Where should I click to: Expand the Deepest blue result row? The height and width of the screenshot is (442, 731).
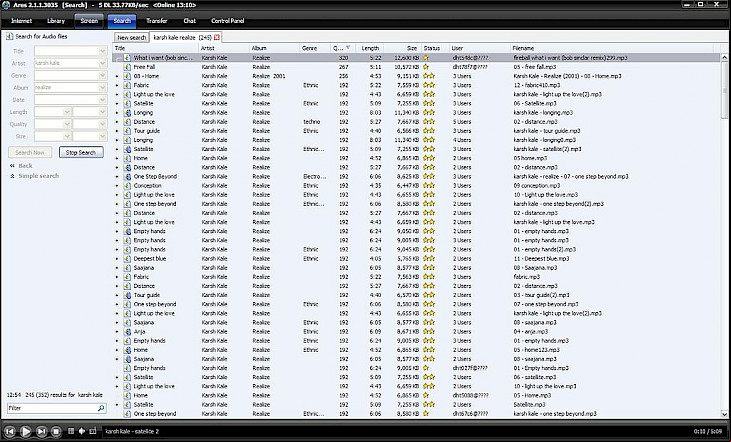point(117,258)
